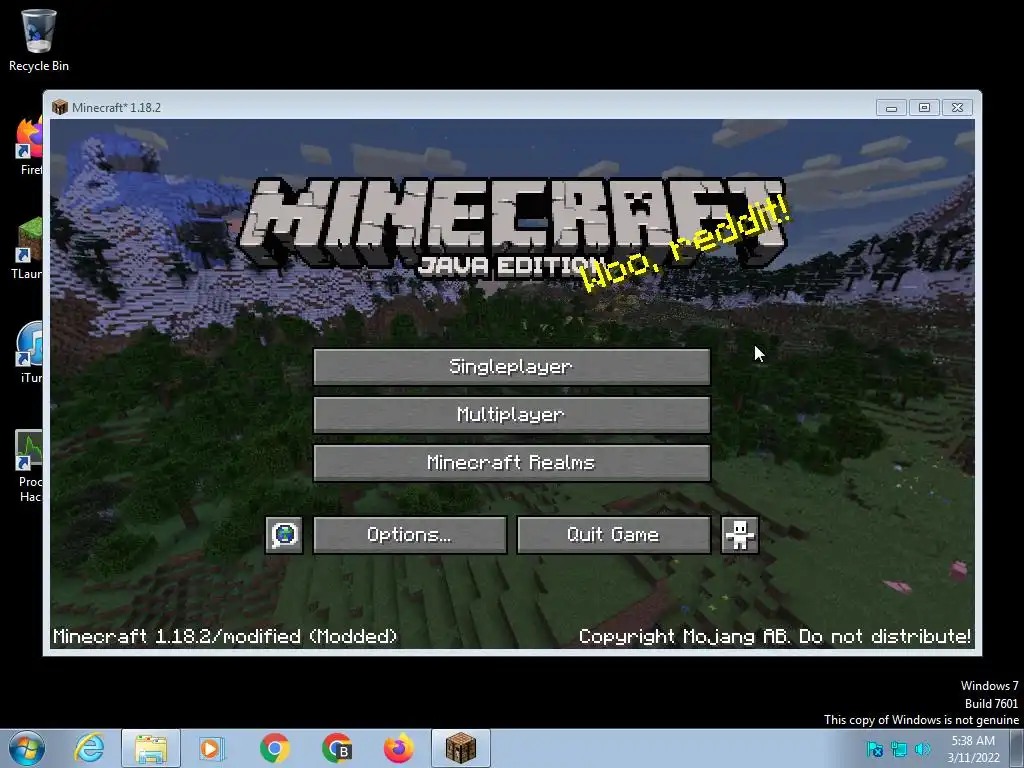The image size is (1024, 768).
Task: Open the Recycle Bin desktop icon
Action: (39, 40)
